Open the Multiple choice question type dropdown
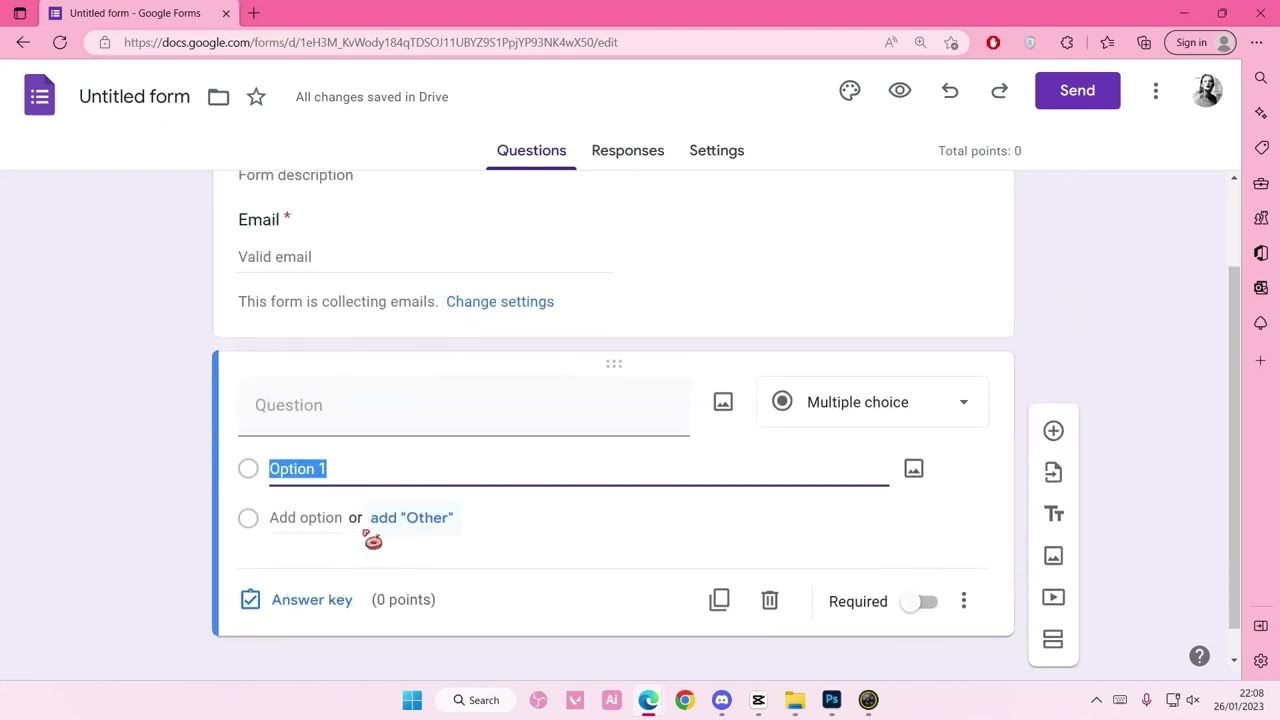Screen dimensions: 1280x720 pos(872,402)
